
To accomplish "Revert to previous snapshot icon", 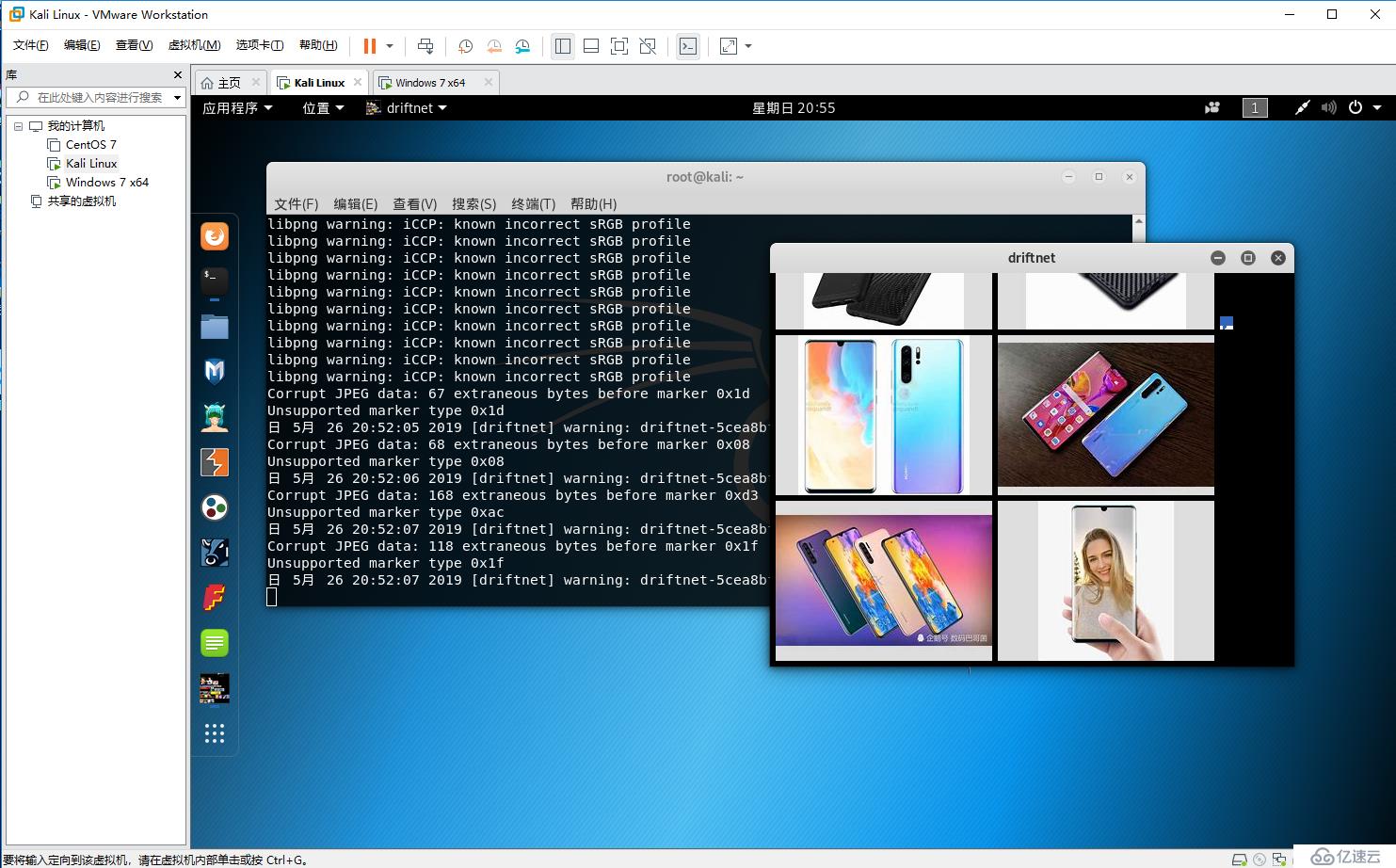I will [x=494, y=46].
